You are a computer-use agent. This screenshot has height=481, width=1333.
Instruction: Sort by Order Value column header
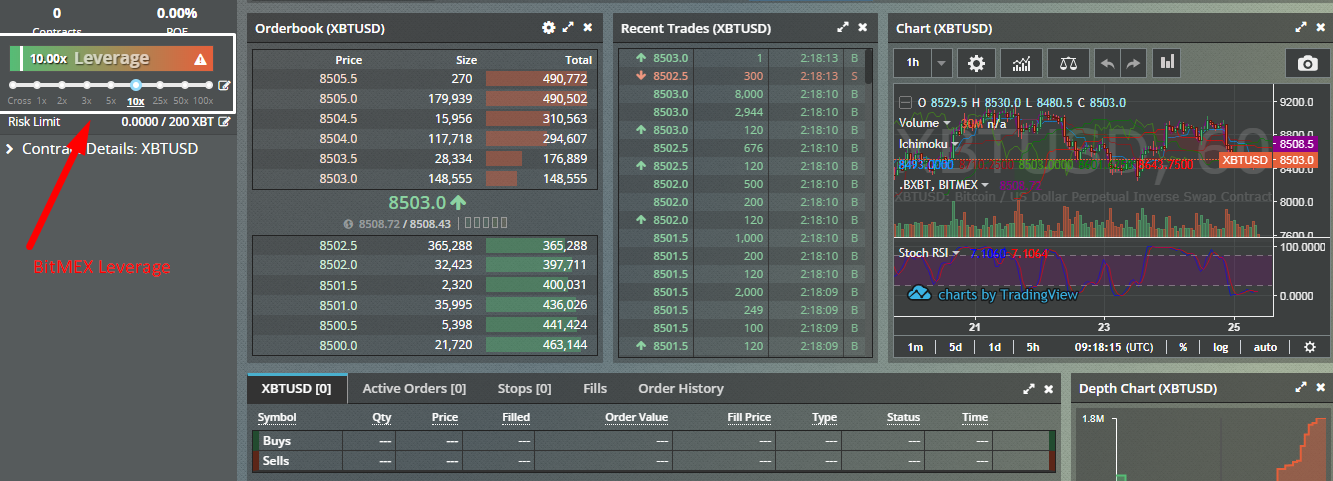(636, 417)
